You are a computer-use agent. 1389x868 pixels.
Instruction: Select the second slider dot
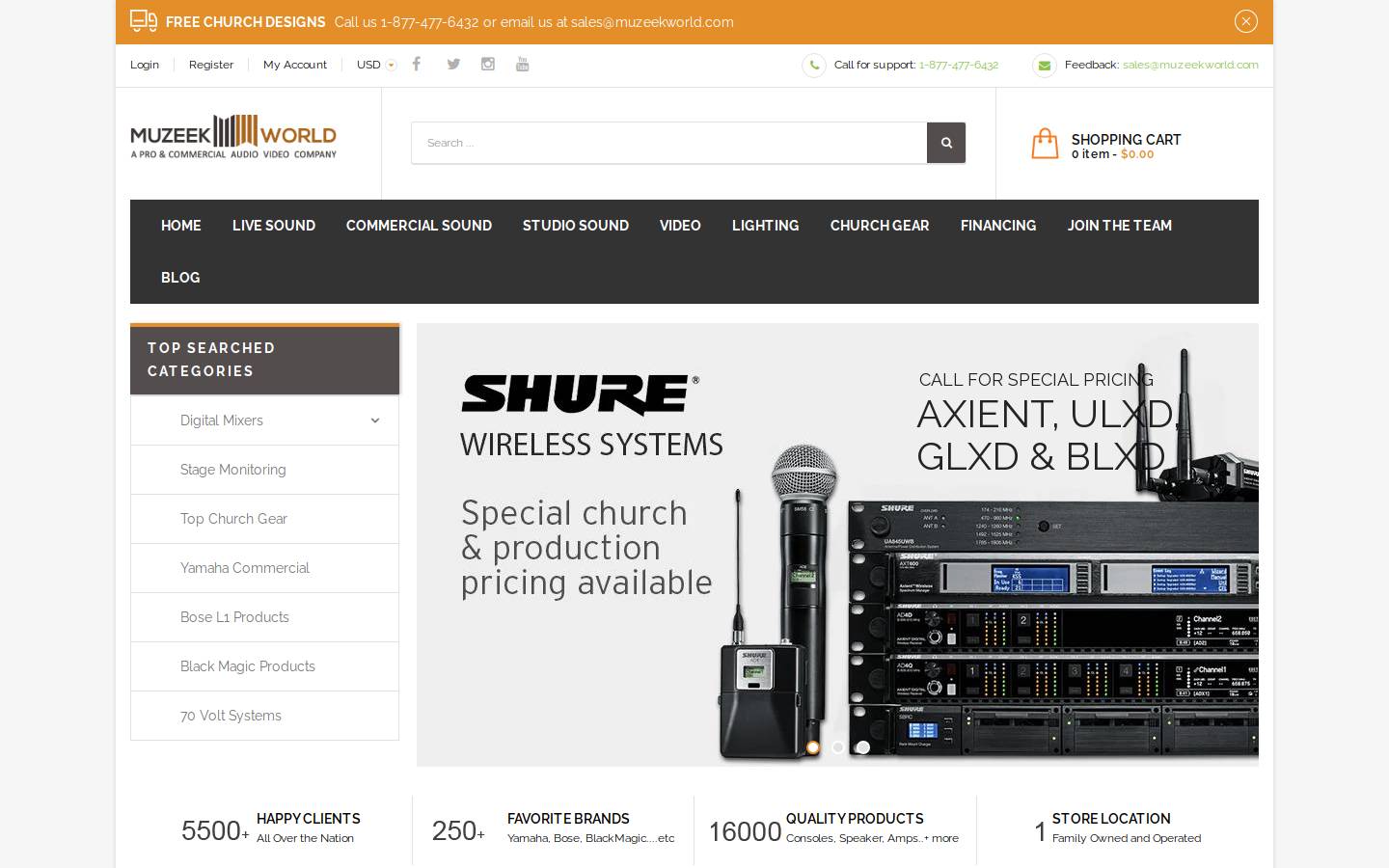coord(838,747)
